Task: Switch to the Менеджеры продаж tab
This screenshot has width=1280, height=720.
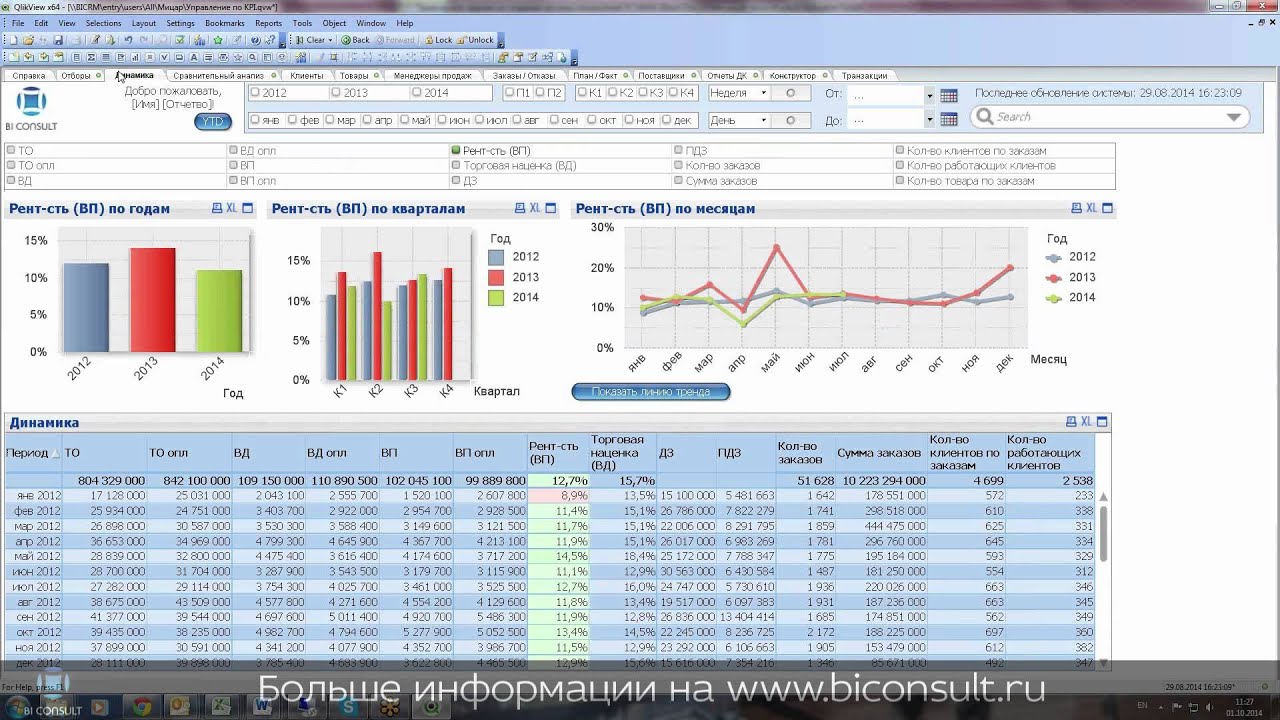Action: pyautogui.click(x=432, y=75)
